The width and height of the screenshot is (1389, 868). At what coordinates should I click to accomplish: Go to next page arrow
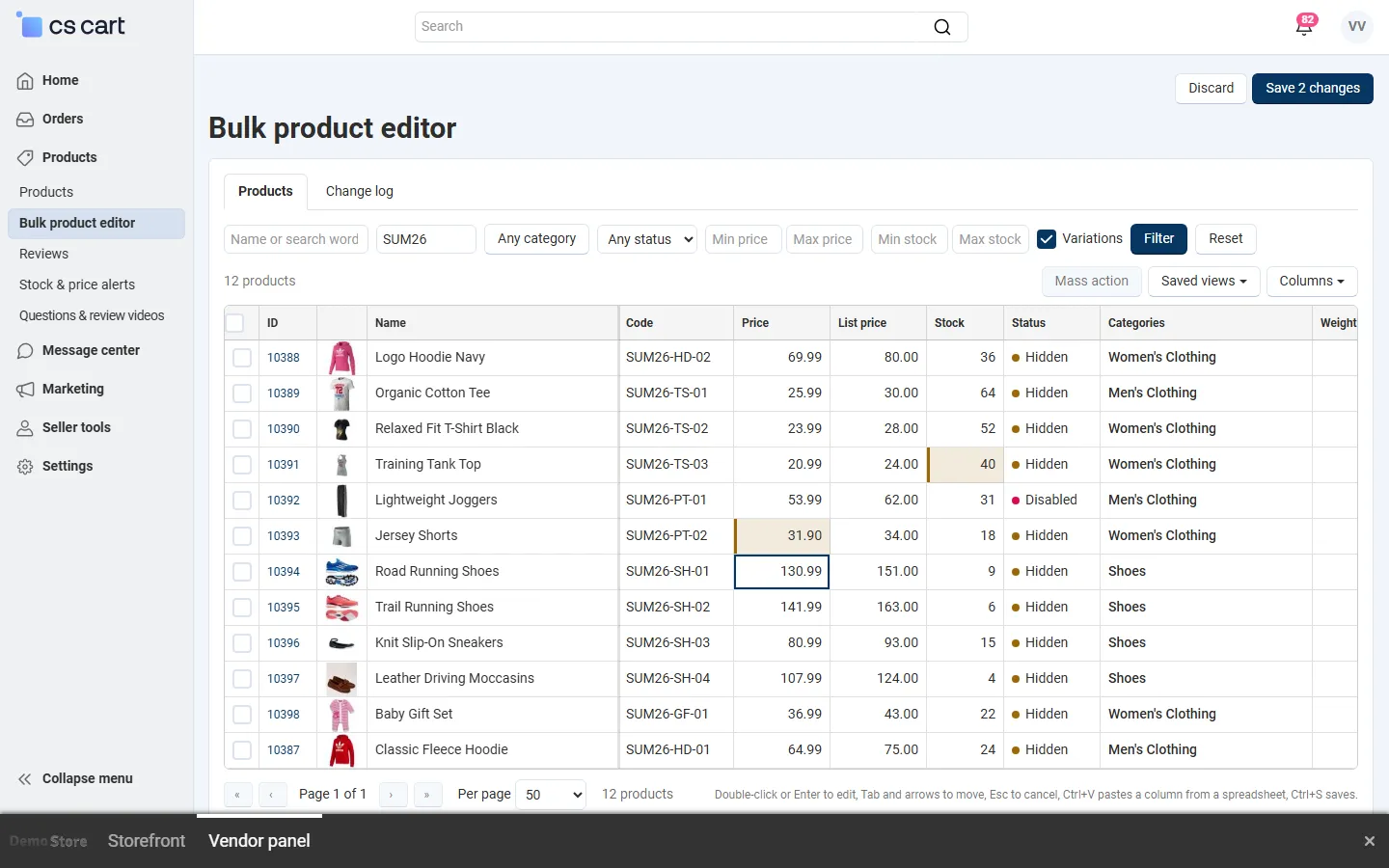tap(392, 795)
